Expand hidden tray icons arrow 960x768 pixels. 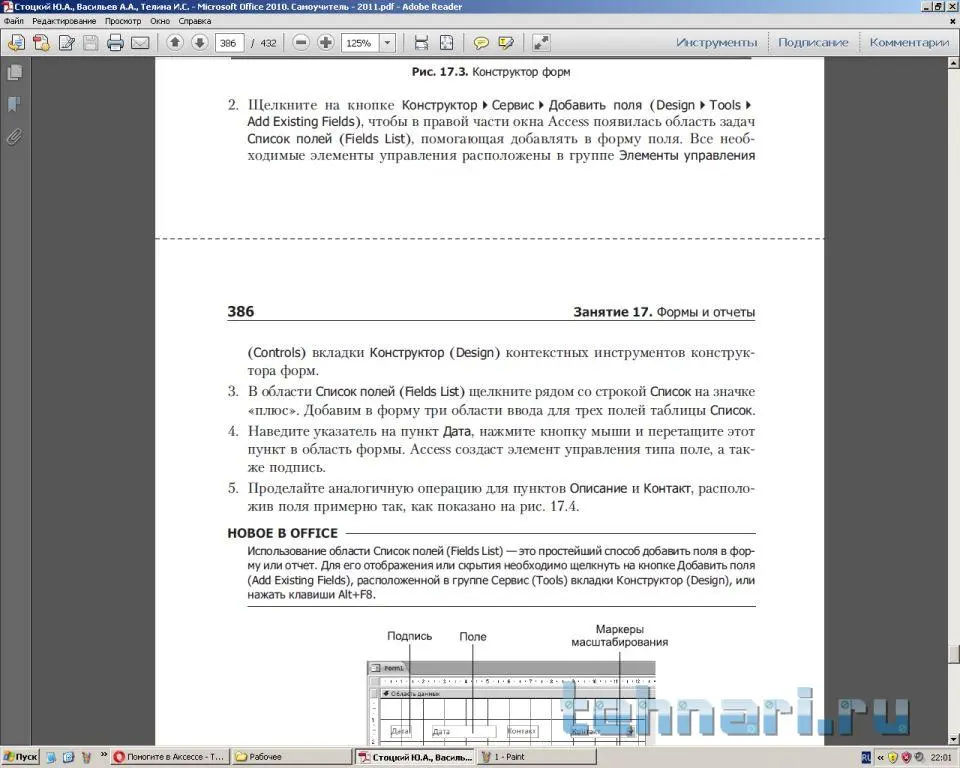tap(880, 758)
